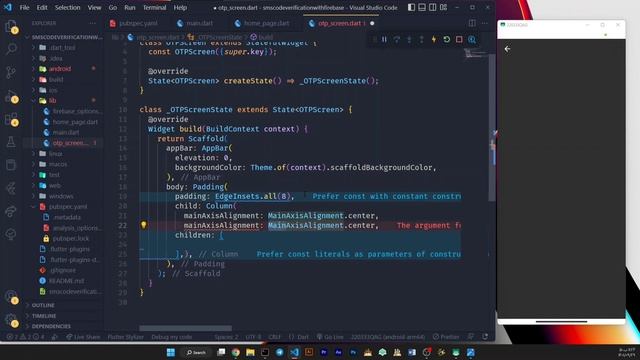
Task: Open the Edit menu
Action: 42,7
